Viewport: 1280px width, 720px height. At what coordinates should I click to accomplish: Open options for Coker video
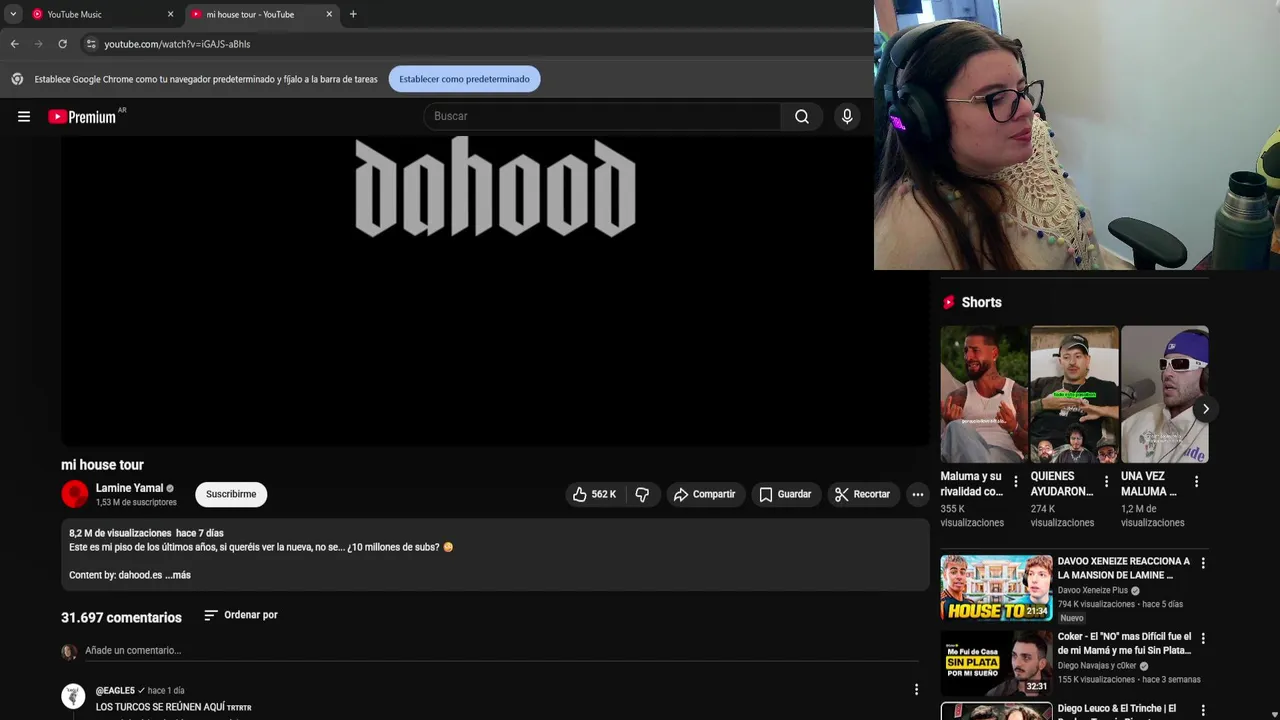point(1203,638)
